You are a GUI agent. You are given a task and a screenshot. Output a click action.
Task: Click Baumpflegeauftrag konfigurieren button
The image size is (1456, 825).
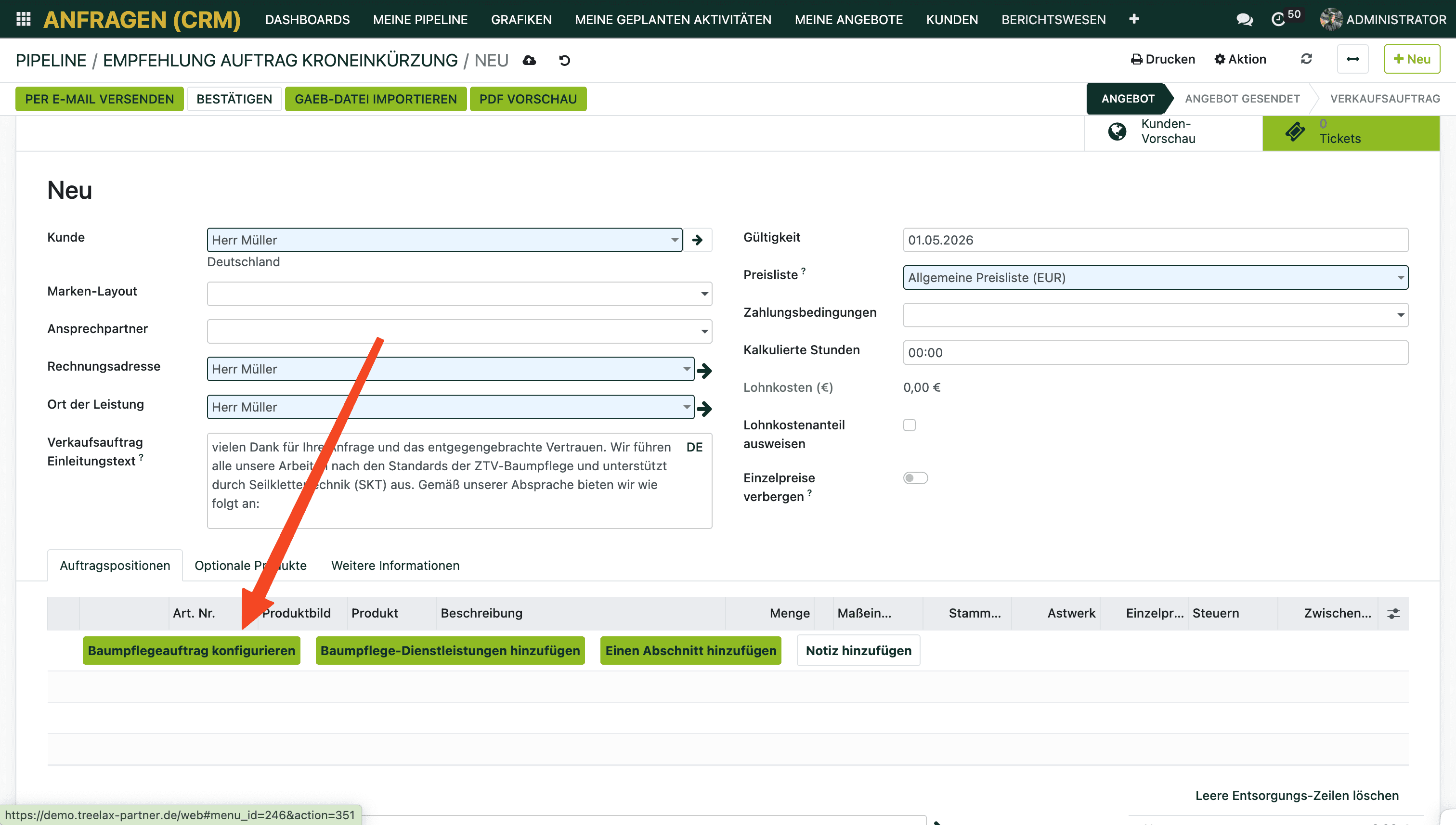click(x=192, y=650)
